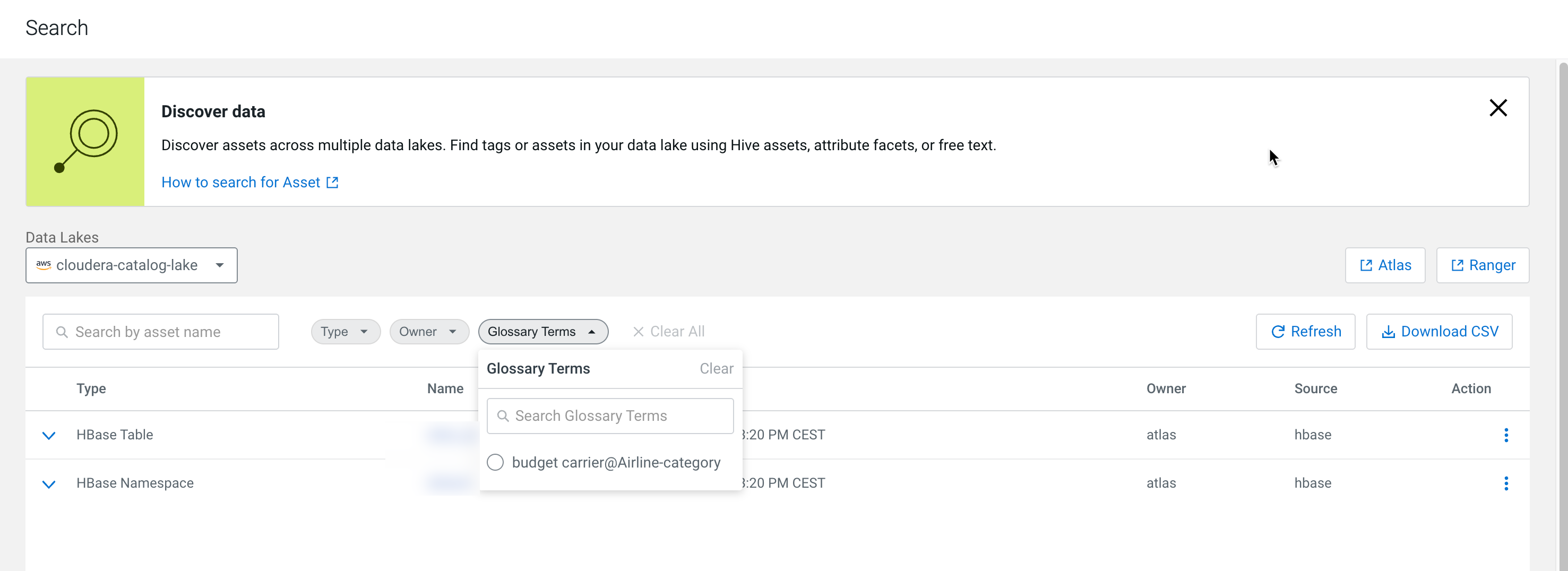Expand the HBase Table row

(x=49, y=435)
